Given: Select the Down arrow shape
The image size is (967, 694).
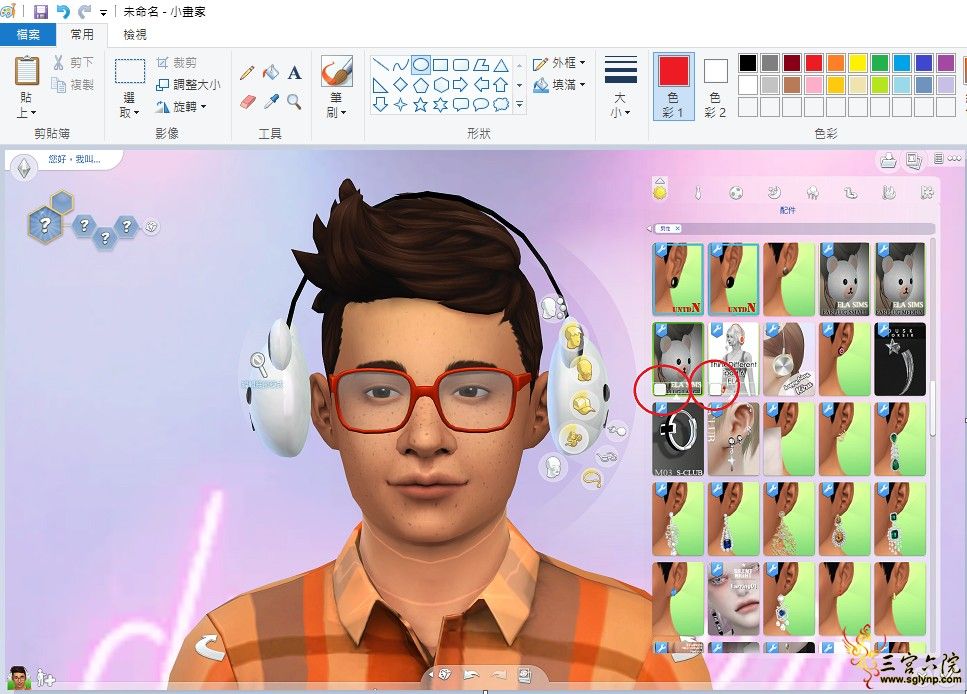Looking at the screenshot, I should [x=381, y=104].
